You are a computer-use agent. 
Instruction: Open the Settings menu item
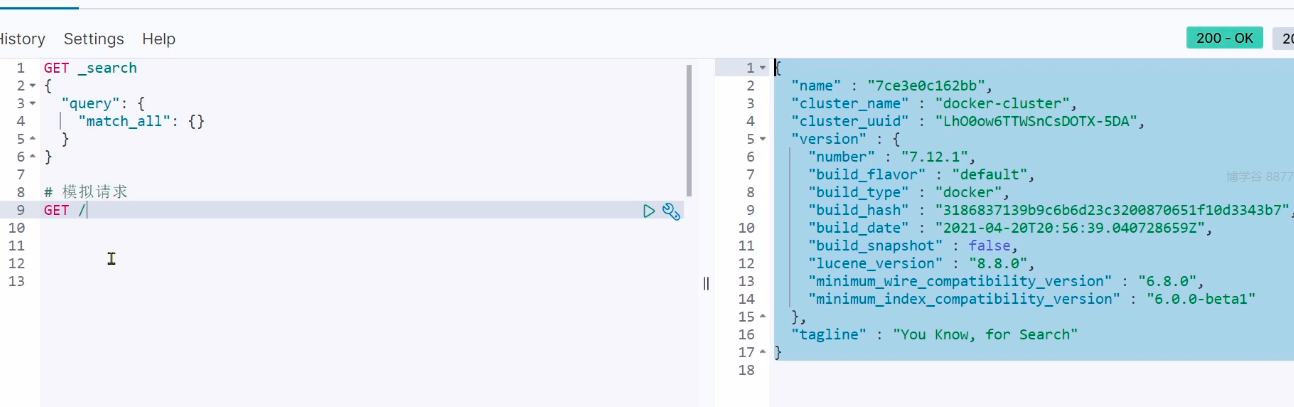click(94, 39)
